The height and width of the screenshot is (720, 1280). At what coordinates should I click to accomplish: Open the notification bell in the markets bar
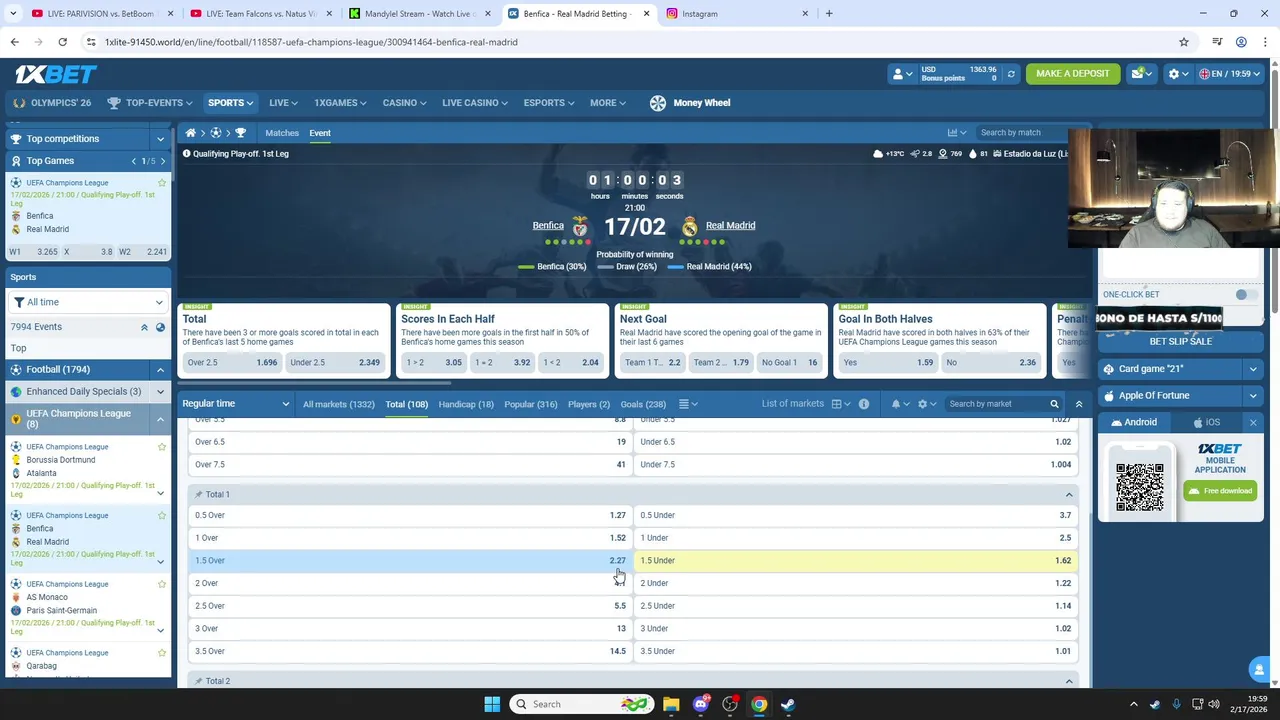[896, 404]
